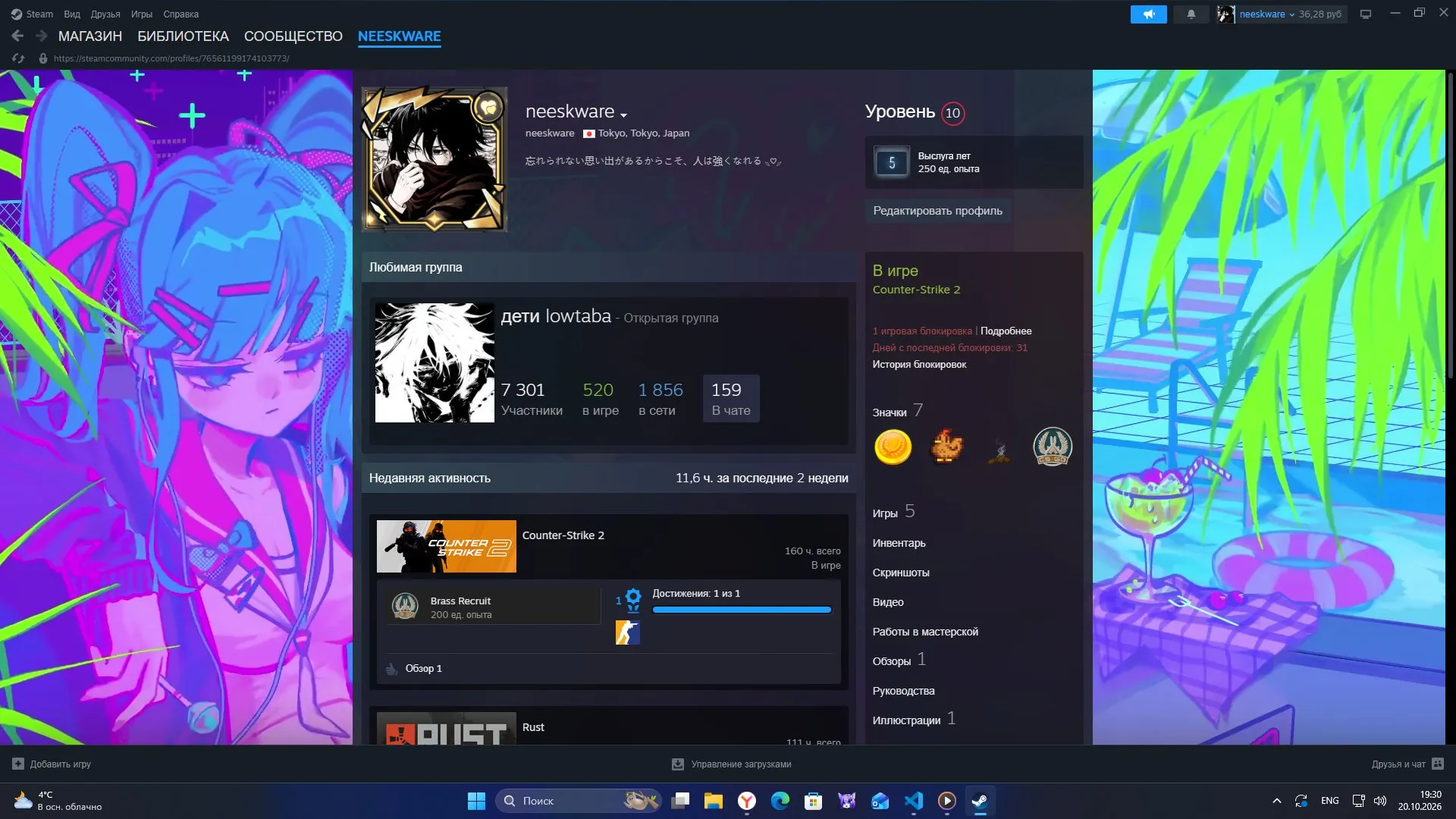Click Подробнее about game ban

[1006, 331]
